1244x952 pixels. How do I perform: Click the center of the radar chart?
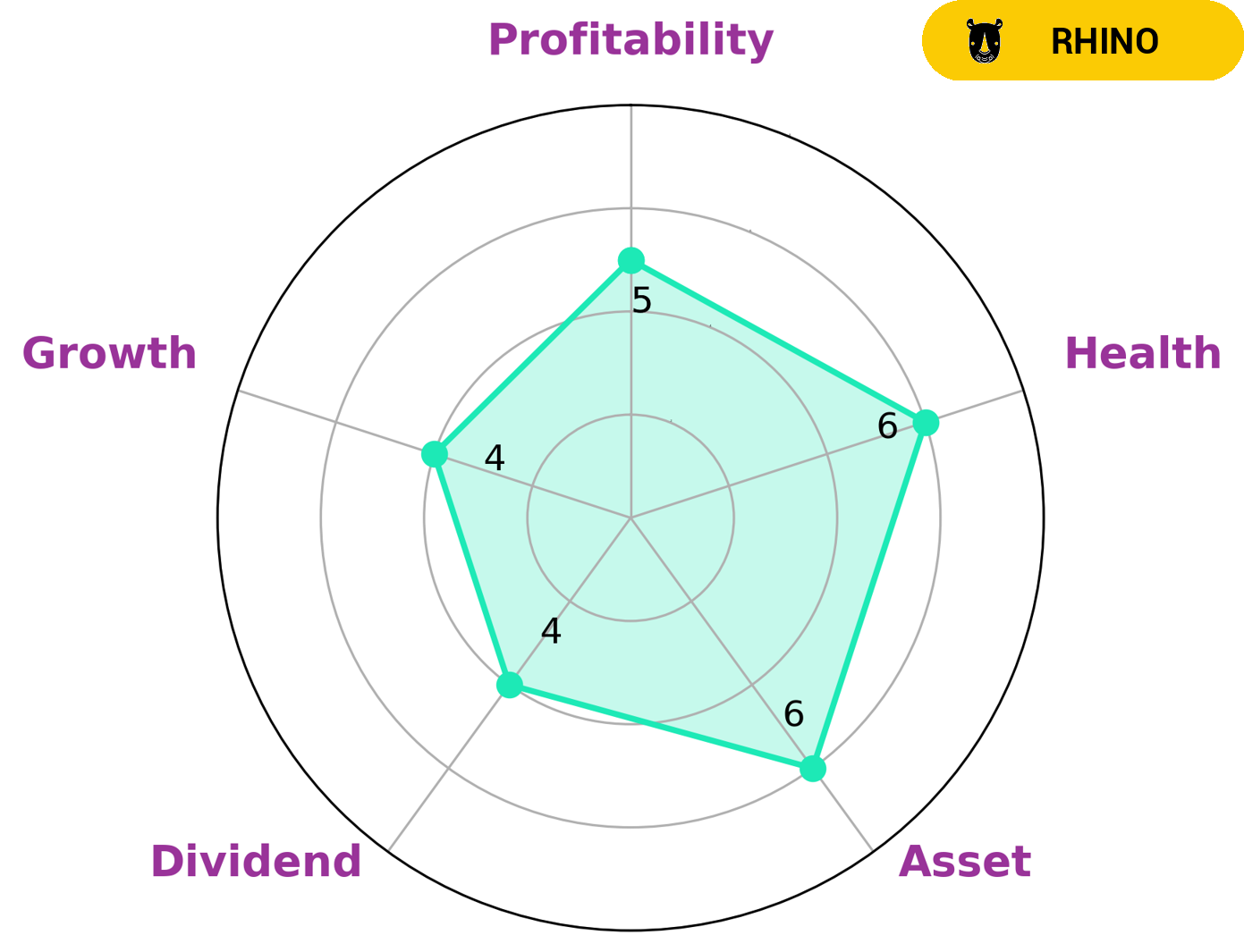tap(630, 518)
